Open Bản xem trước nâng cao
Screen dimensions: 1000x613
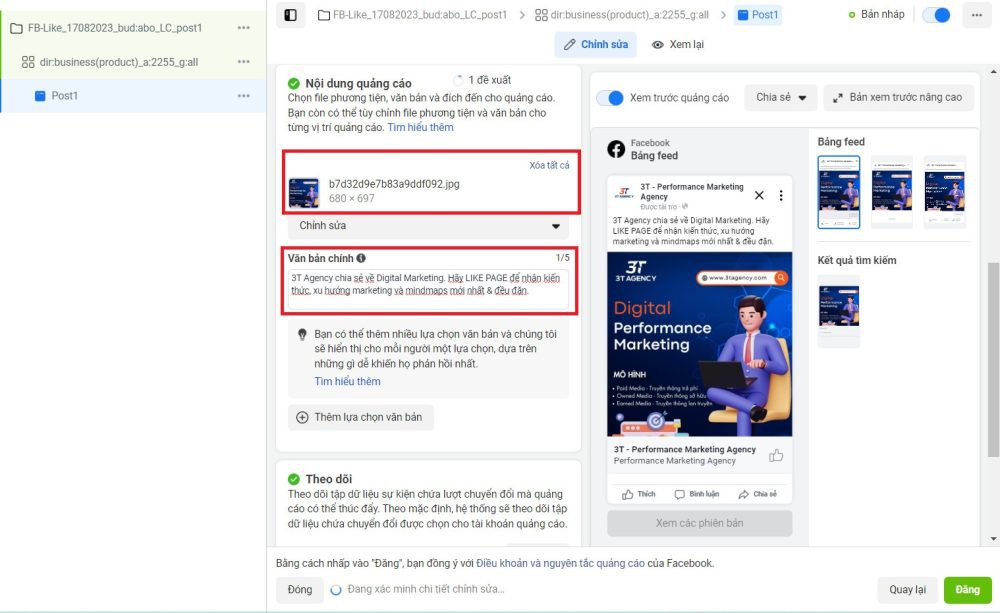click(x=898, y=98)
